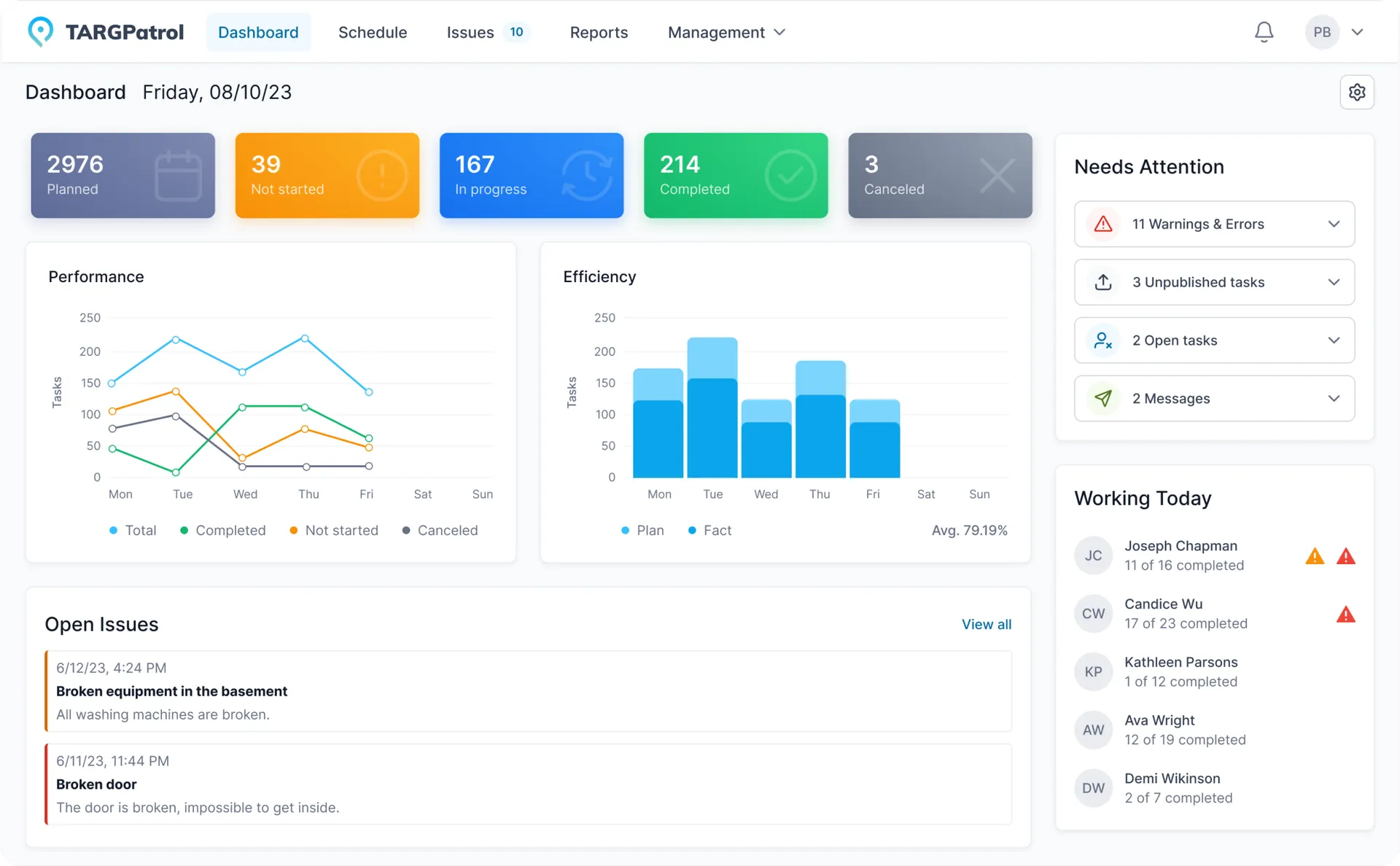Screen dimensions: 1400x866
Task: Toggle the Completed legend in Performance chart
Action: point(222,531)
